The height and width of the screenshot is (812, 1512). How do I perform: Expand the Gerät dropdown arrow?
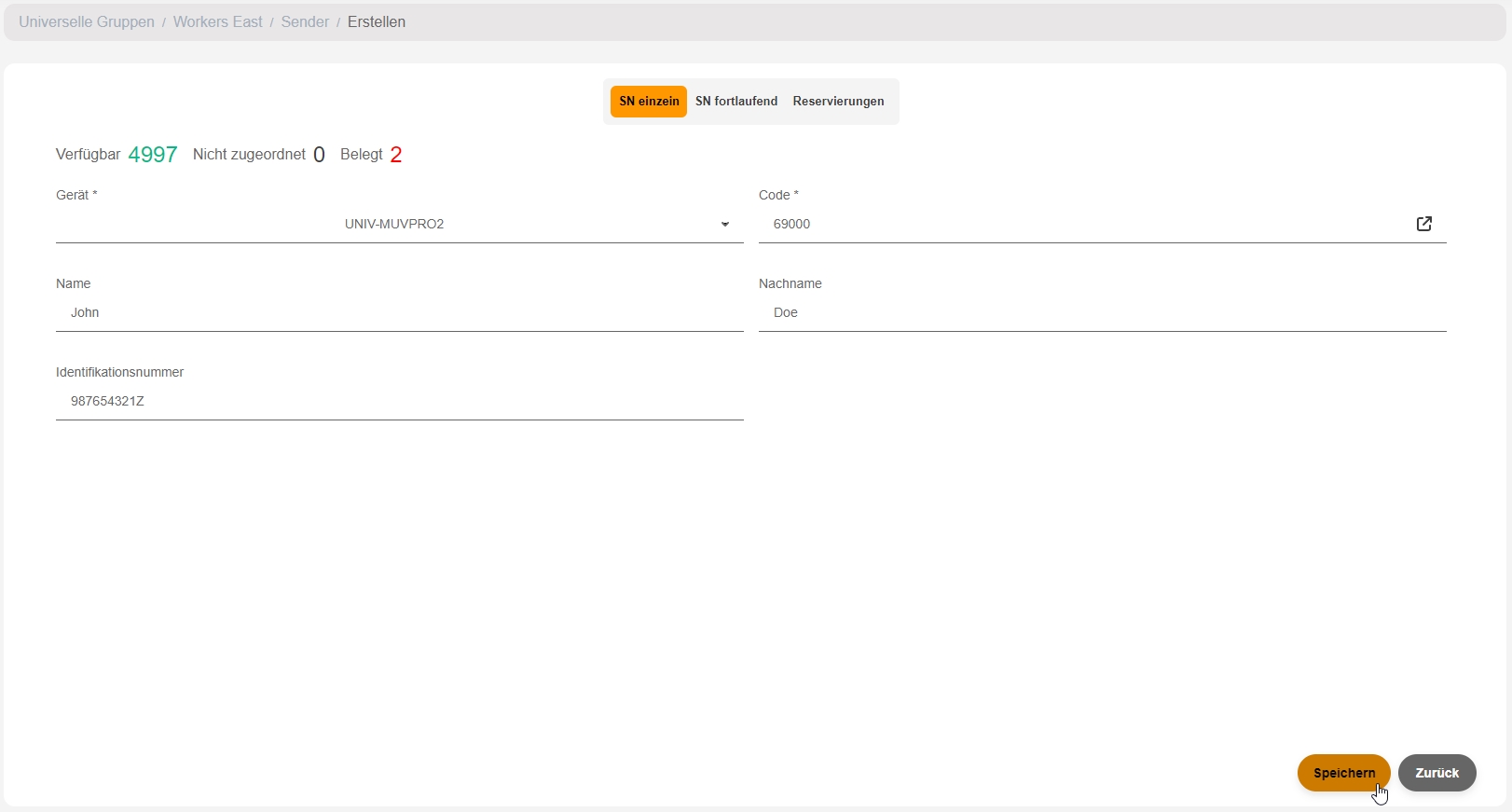coord(725,225)
